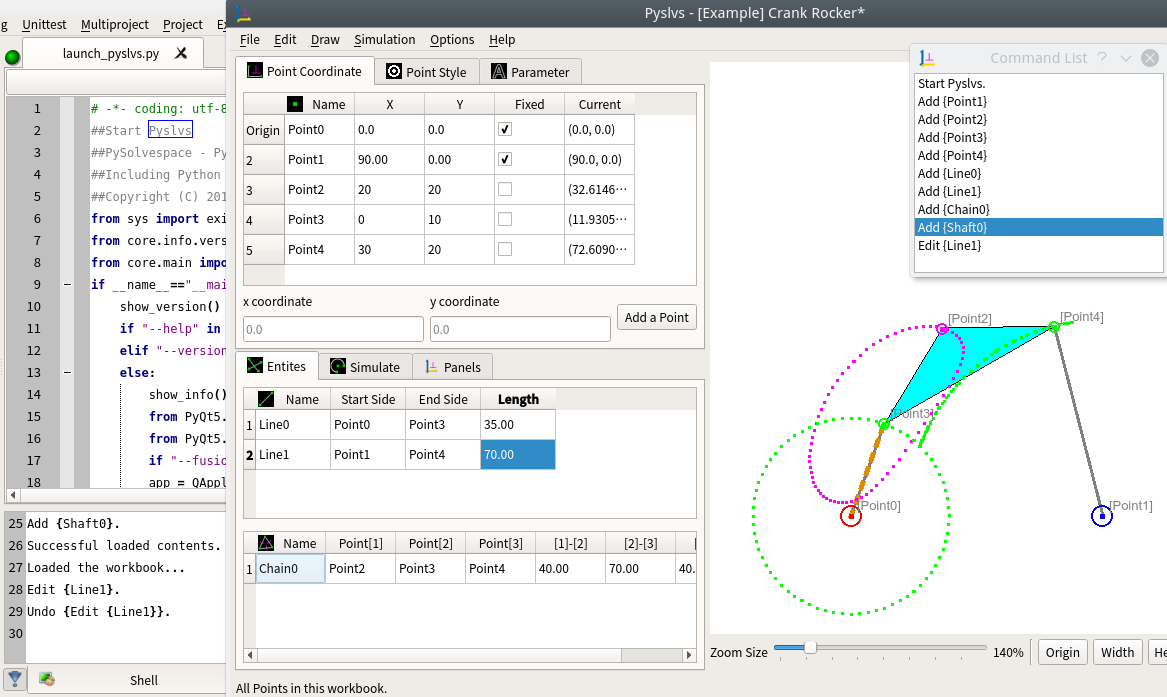Image resolution: width=1167 pixels, height=697 pixels.
Task: Expand the Command List chevron menu
Action: (1125, 57)
